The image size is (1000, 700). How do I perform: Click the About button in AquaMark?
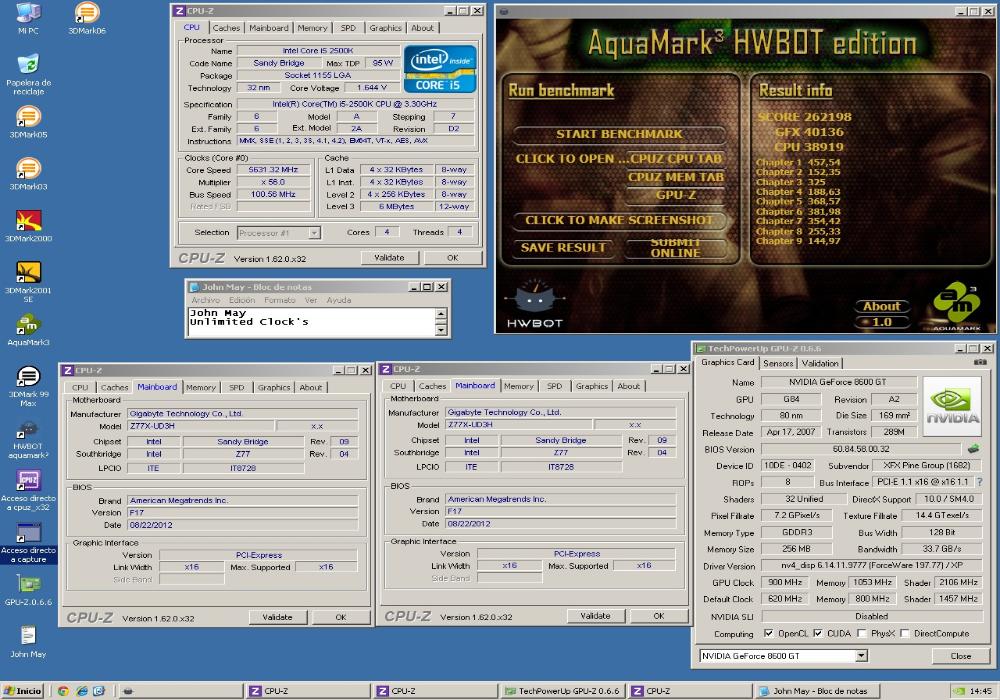pyautogui.click(x=882, y=306)
